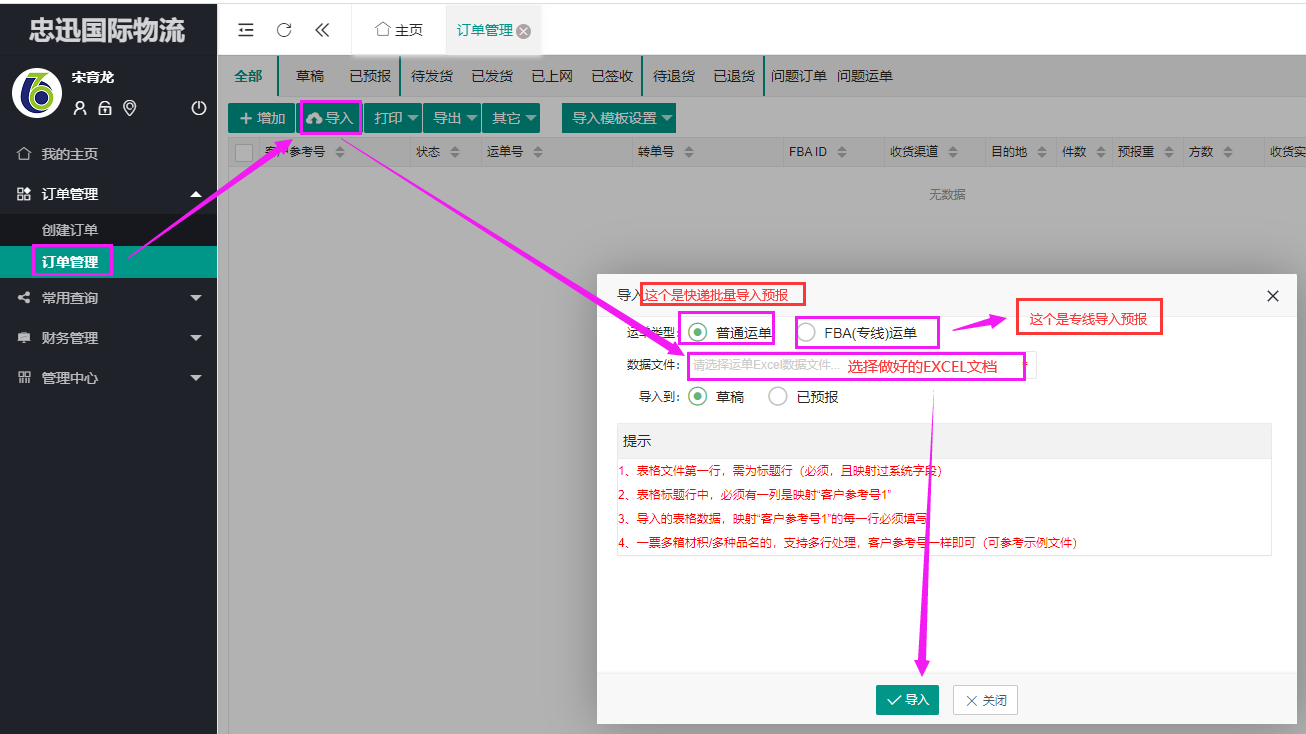Screen dimensions: 1306x734
Task: Select 已预报 under 导入到
Action: 777,395
